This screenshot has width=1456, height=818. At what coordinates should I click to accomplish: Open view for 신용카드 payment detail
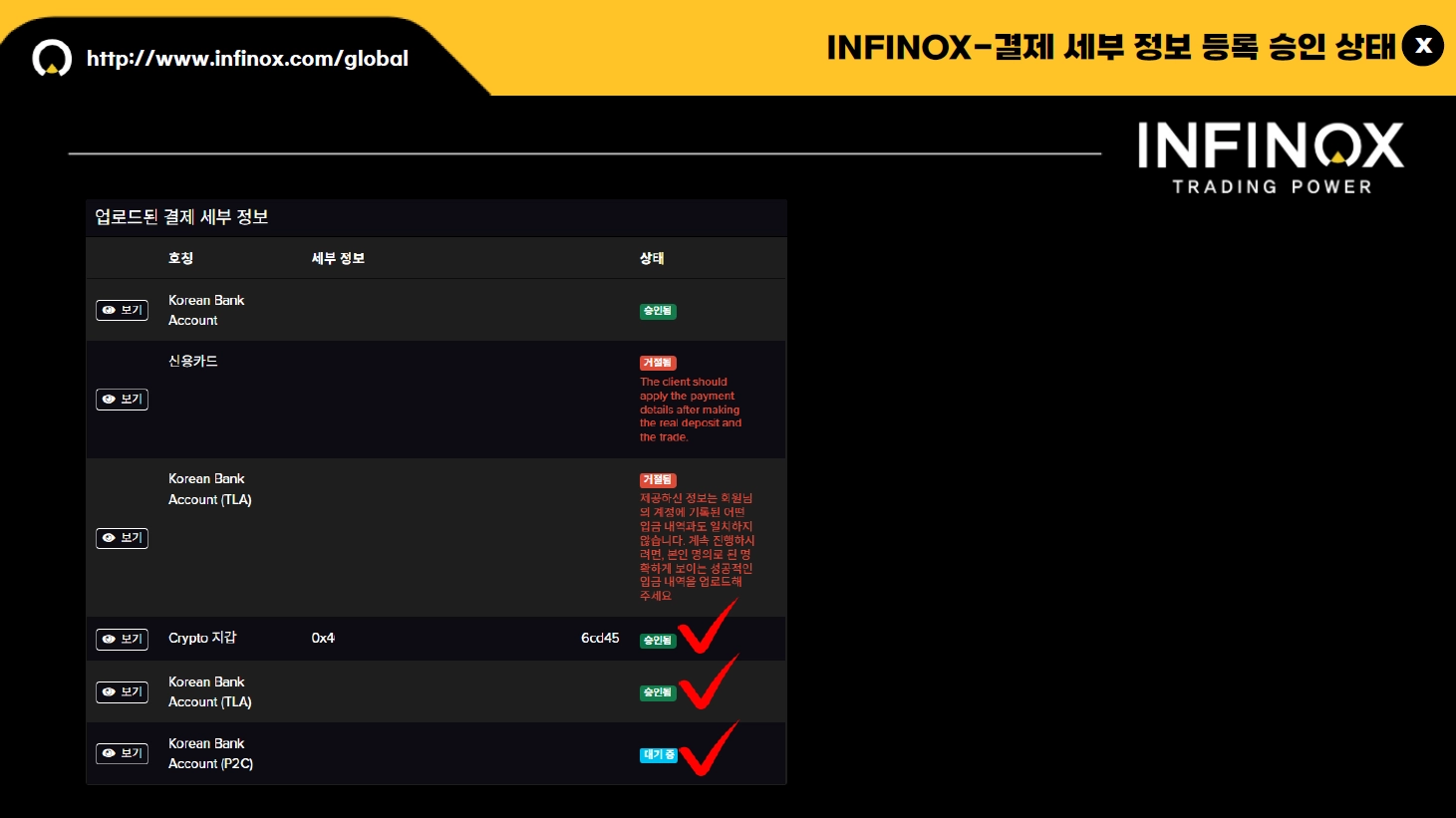pos(122,400)
